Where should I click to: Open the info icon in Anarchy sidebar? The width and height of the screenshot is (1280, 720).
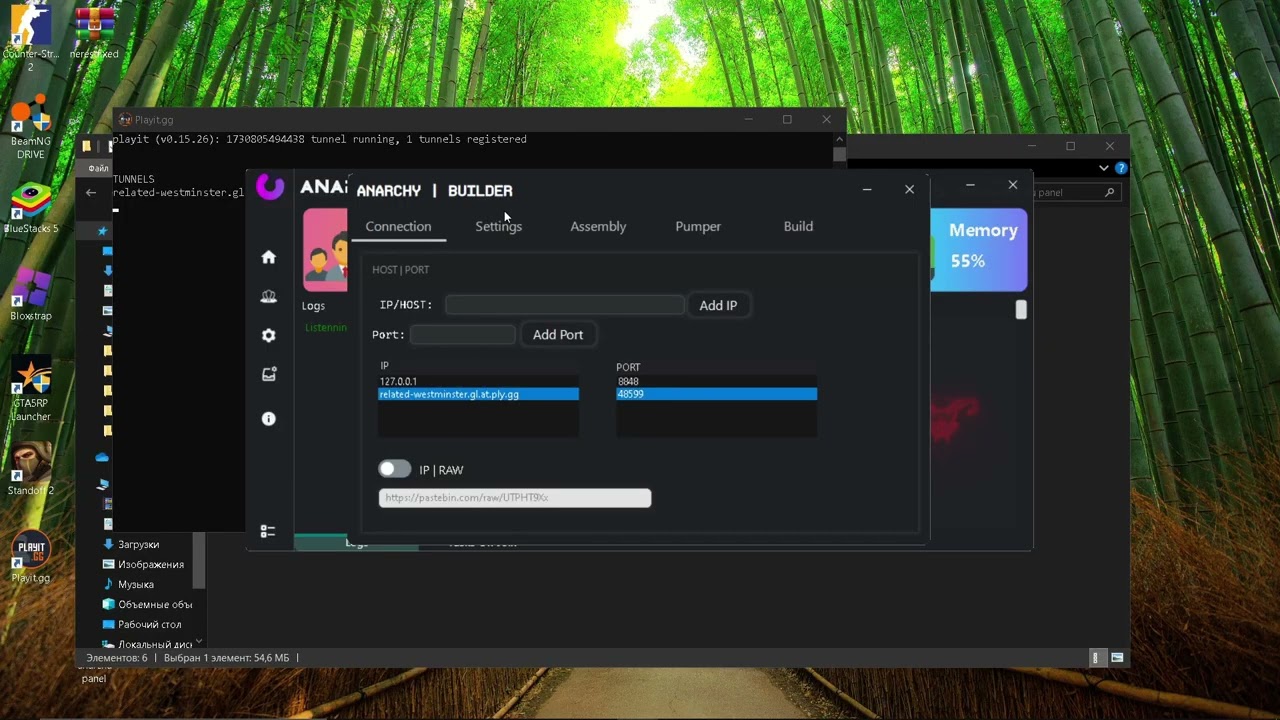268,419
